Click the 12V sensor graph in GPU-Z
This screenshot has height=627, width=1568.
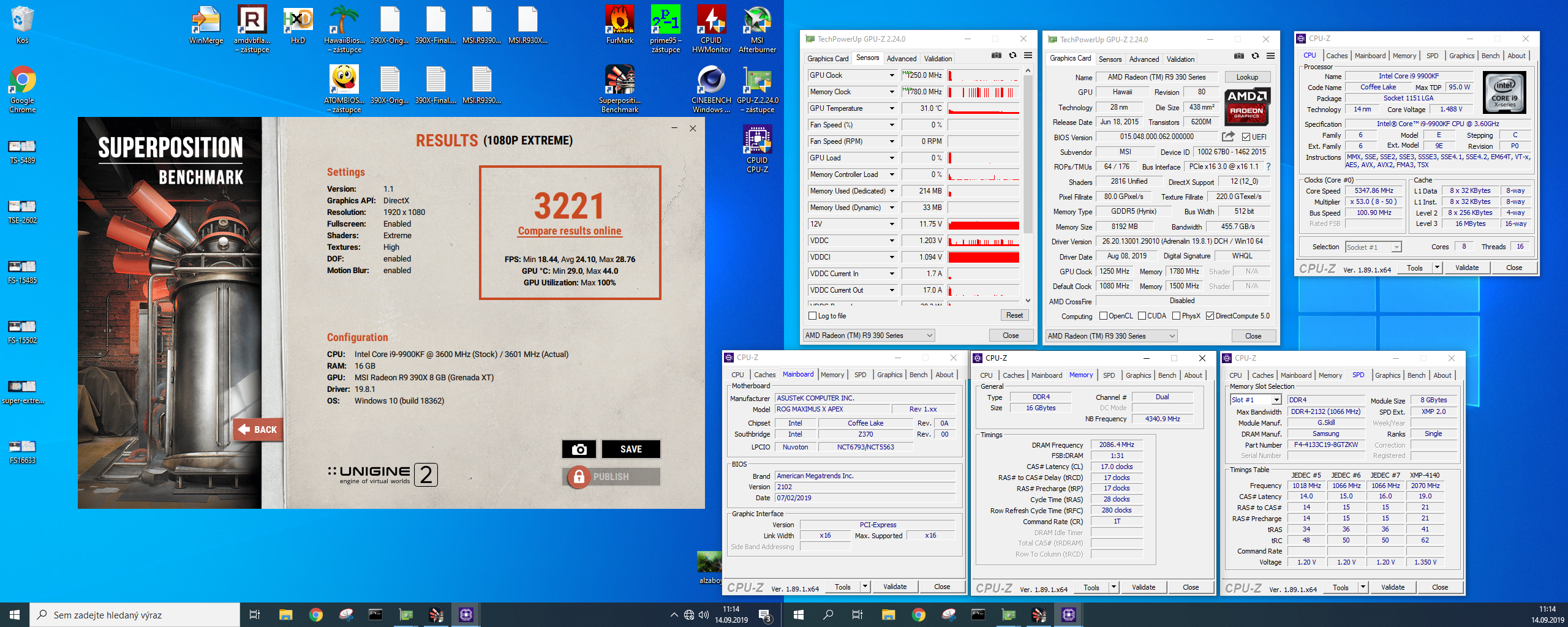coord(984,225)
